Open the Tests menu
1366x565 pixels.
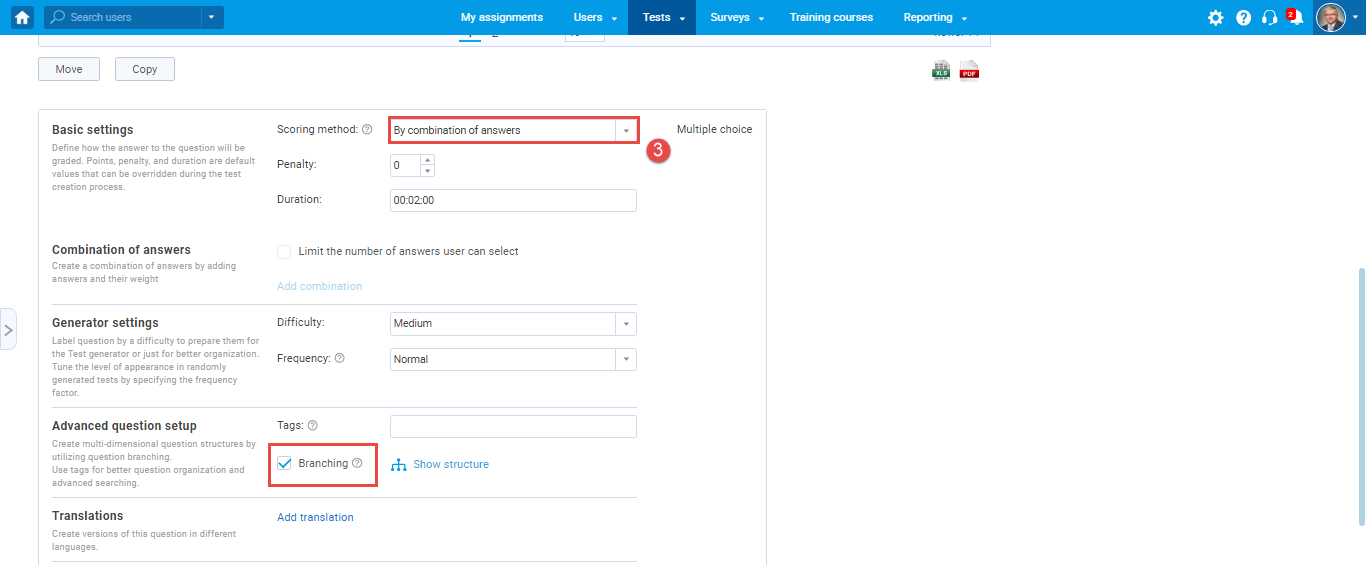click(661, 18)
